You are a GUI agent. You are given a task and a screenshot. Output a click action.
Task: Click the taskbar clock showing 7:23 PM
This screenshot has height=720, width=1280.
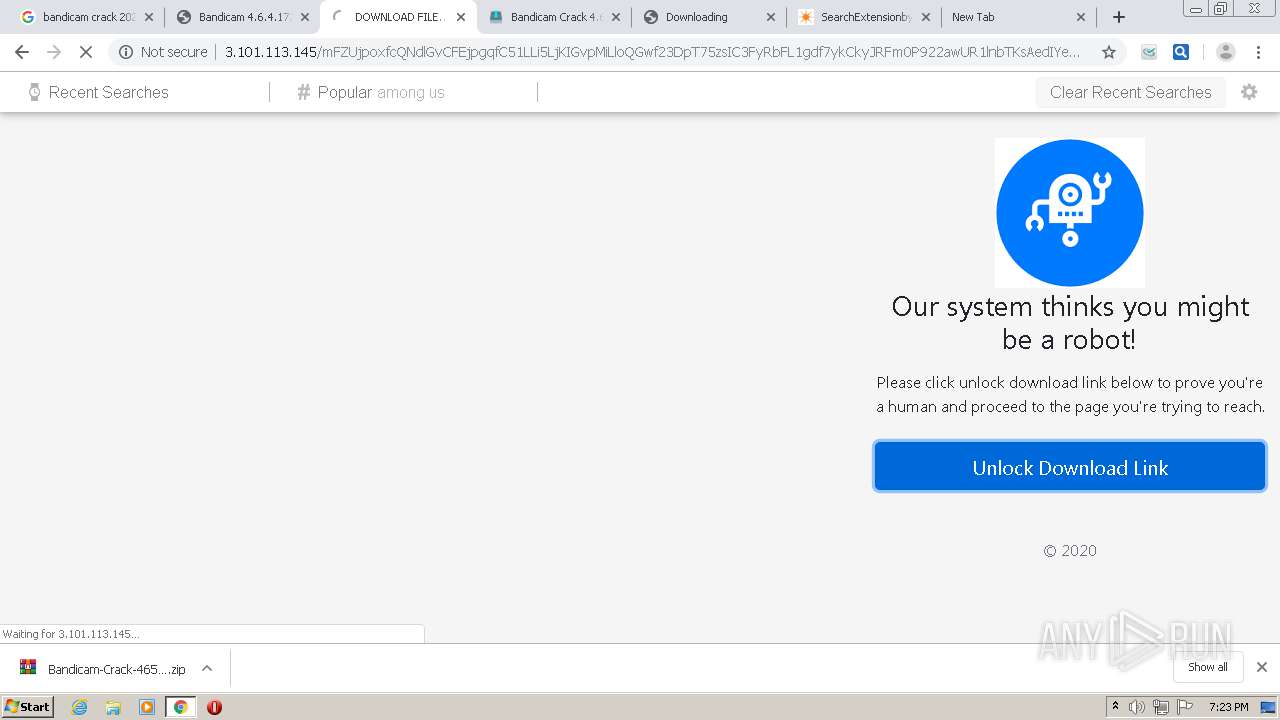click(1228, 707)
